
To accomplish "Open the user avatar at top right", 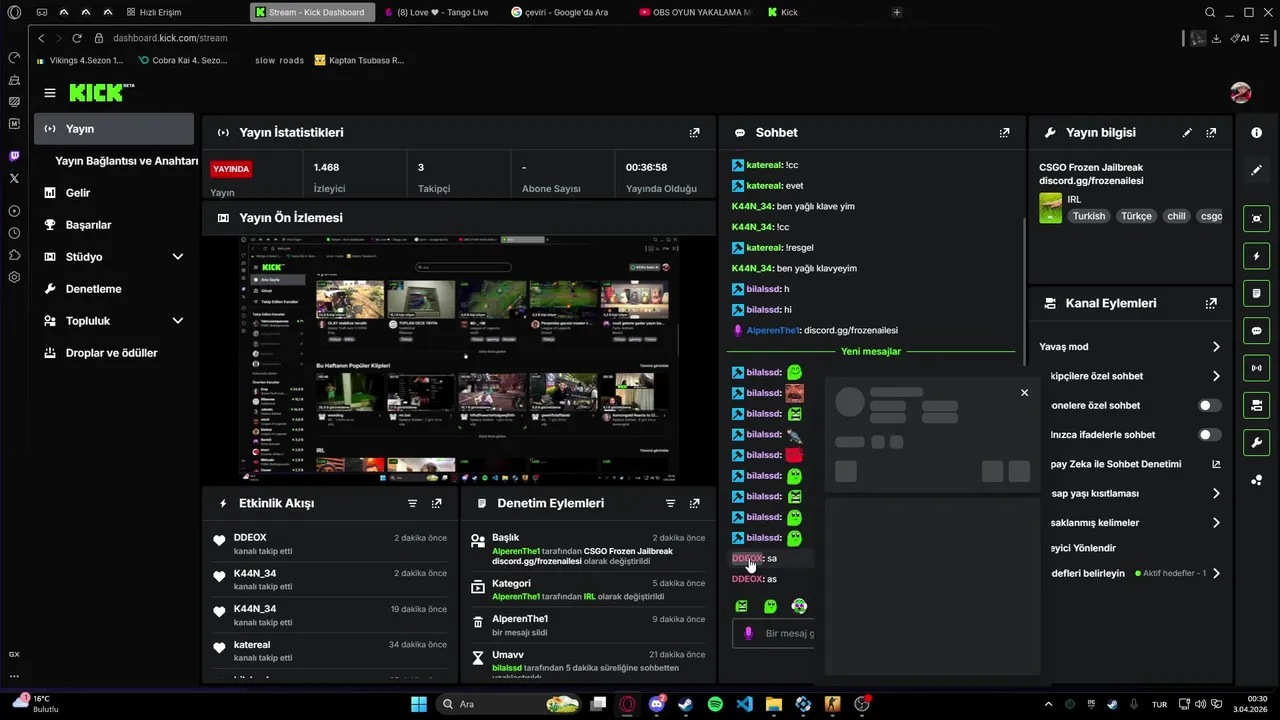I will click(x=1241, y=93).
